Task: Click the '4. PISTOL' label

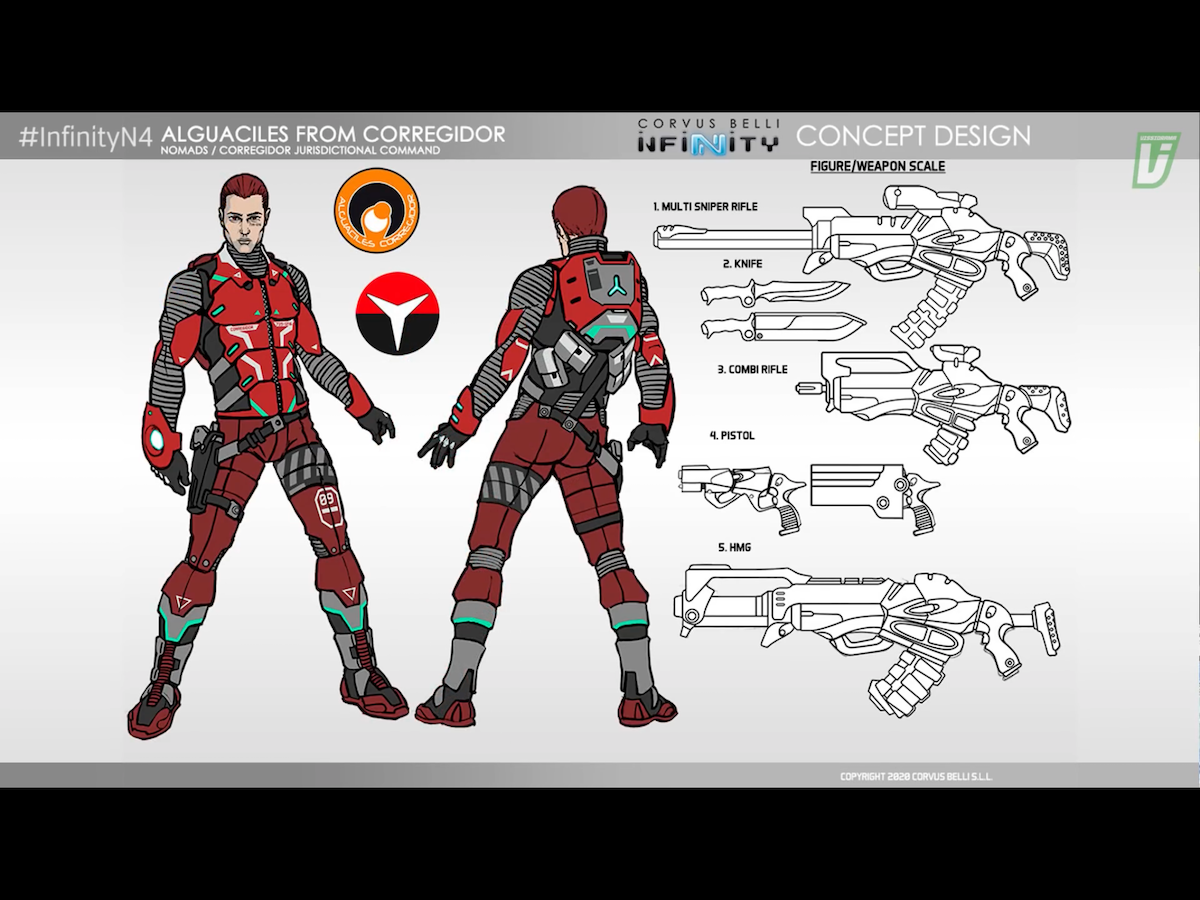Action: (x=734, y=436)
